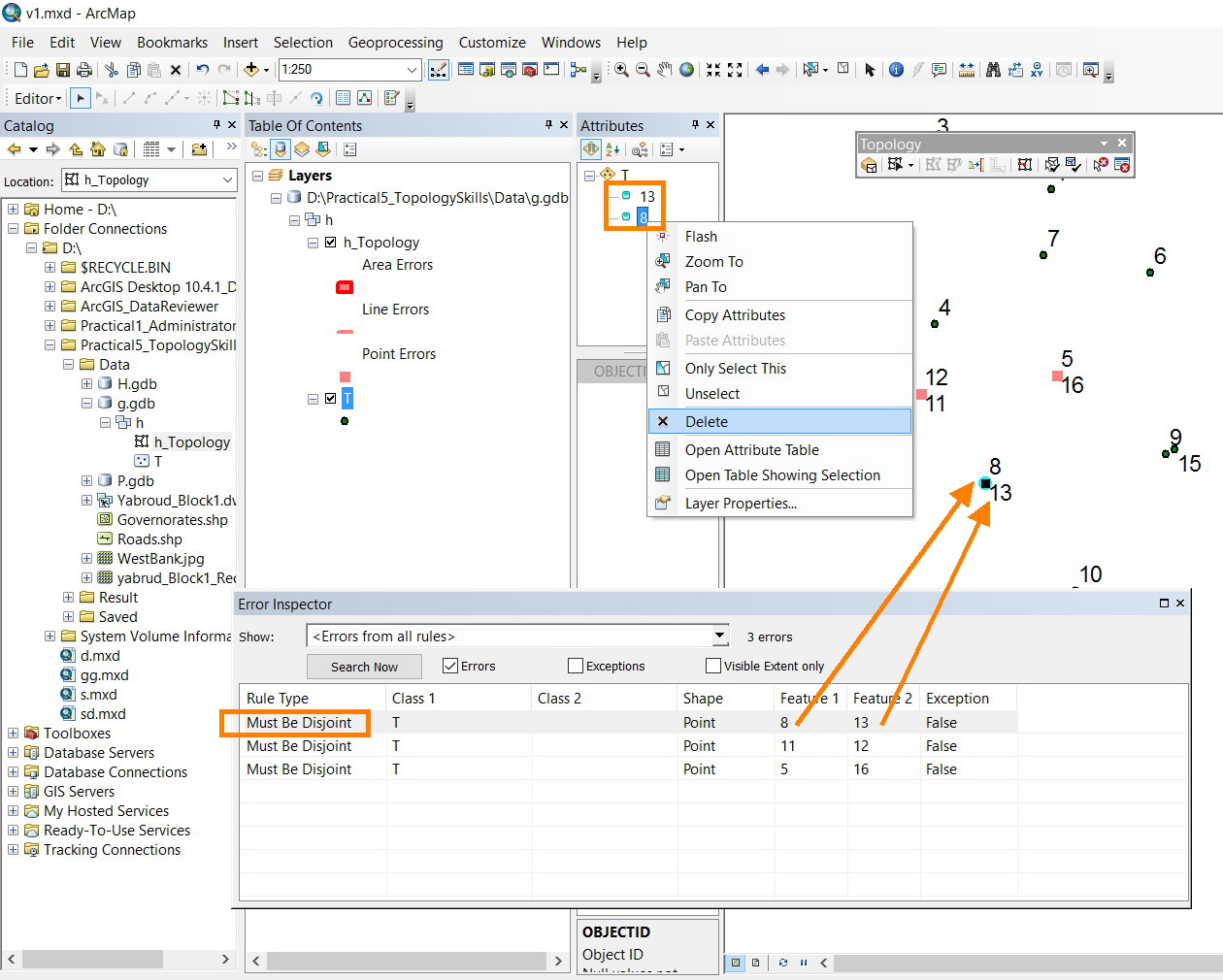Select the Pan hand tool
This screenshot has height=980, width=1223.
click(665, 70)
